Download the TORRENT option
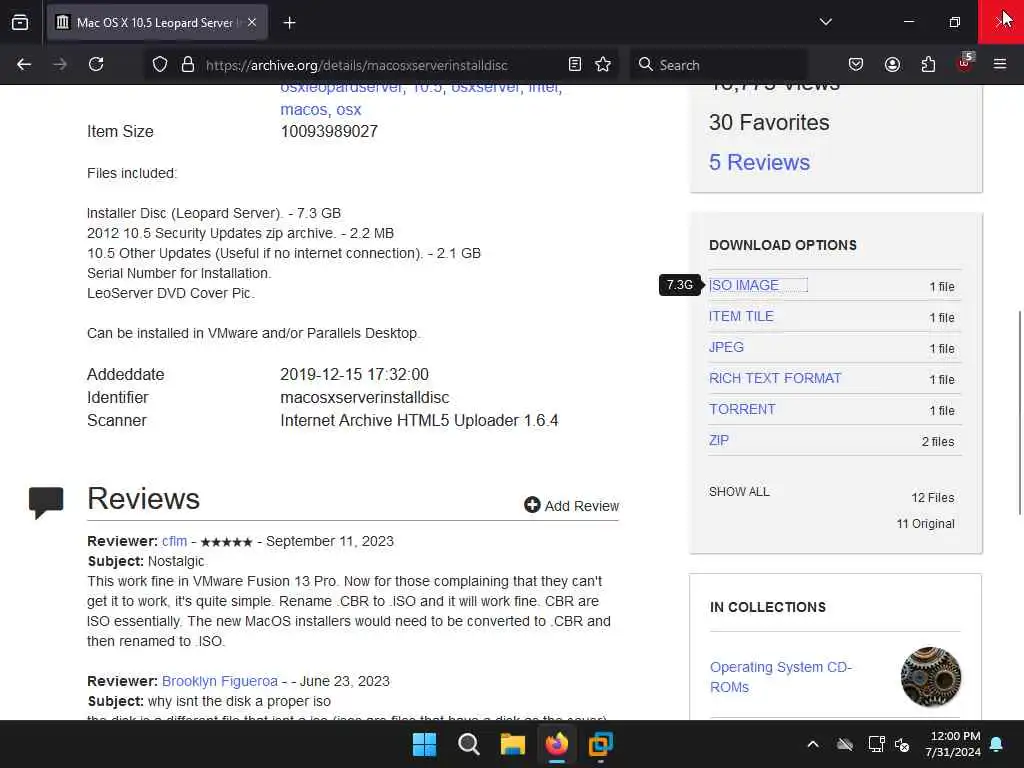Image resolution: width=1024 pixels, height=768 pixels. coord(742,409)
